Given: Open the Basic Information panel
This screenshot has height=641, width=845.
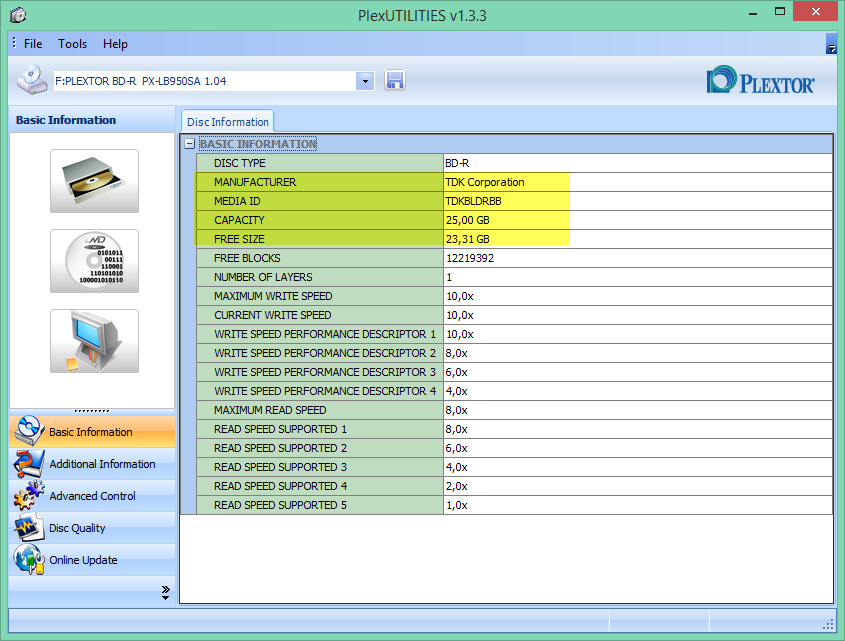Looking at the screenshot, I should (x=92, y=432).
